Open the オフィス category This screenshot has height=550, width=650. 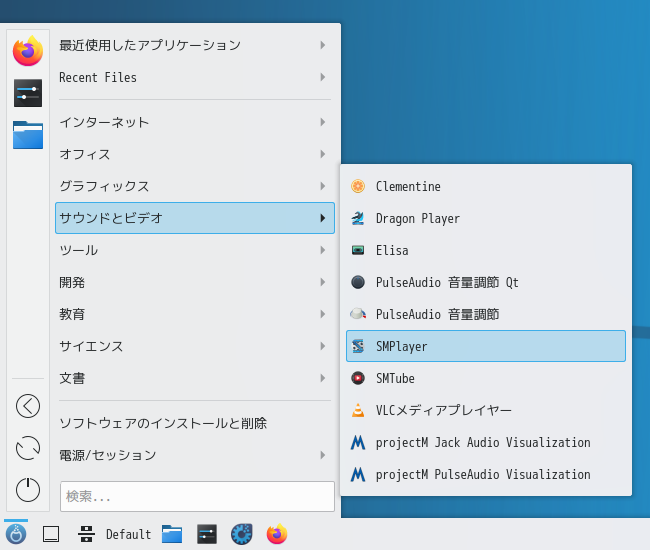195,154
